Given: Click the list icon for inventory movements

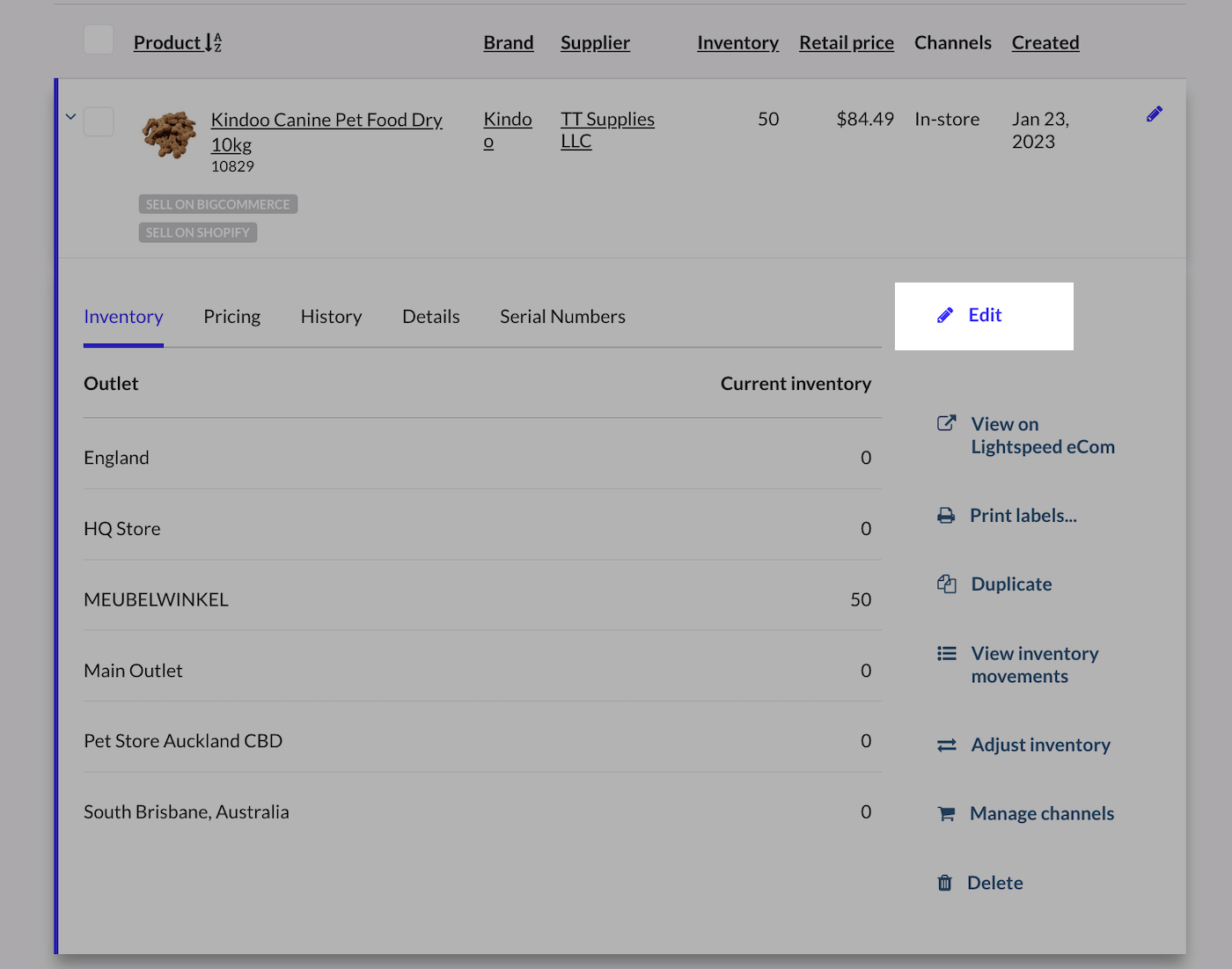Looking at the screenshot, I should (x=947, y=653).
